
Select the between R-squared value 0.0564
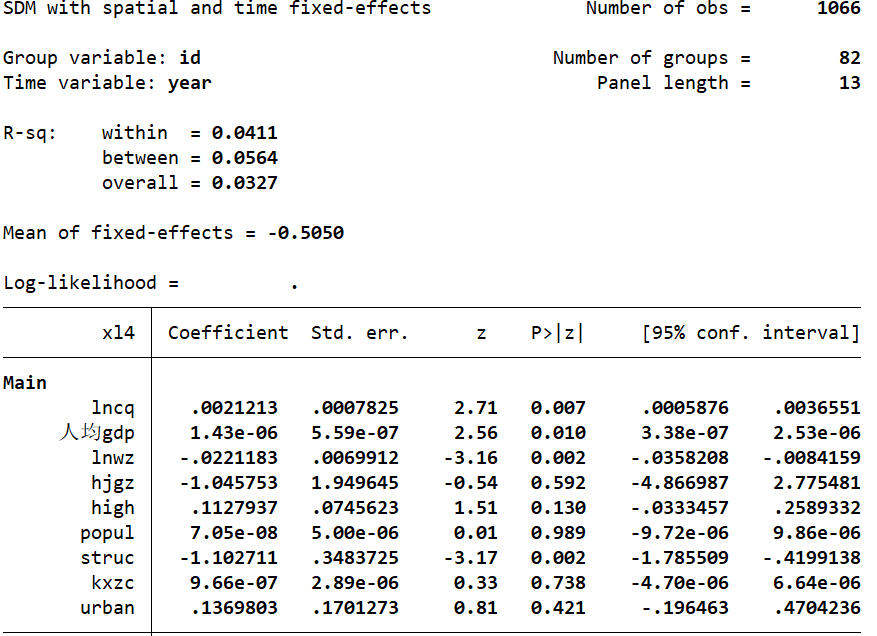coord(245,158)
